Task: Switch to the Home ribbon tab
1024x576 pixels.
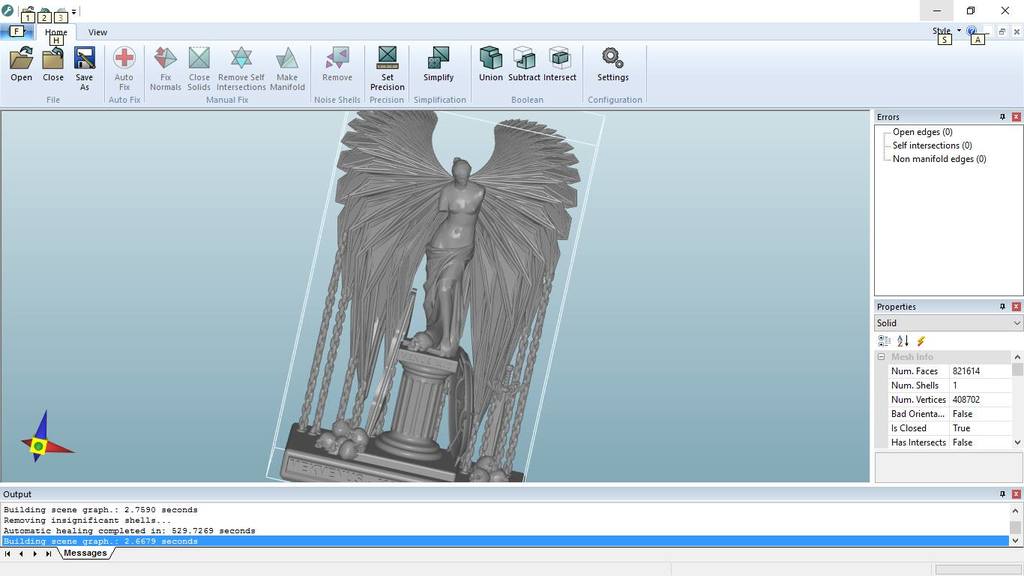Action: pos(56,32)
